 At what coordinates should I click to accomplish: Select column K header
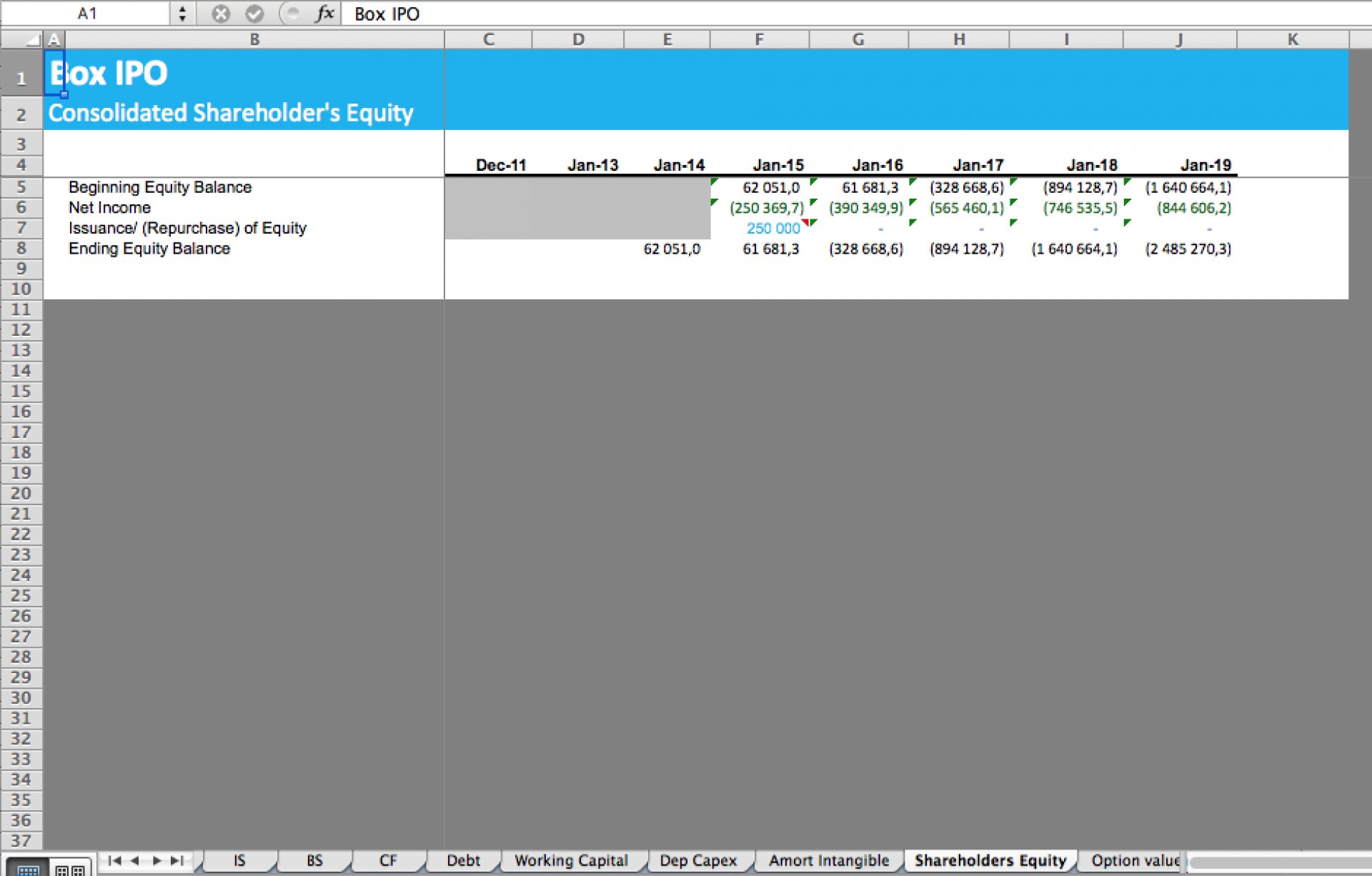tap(1293, 40)
